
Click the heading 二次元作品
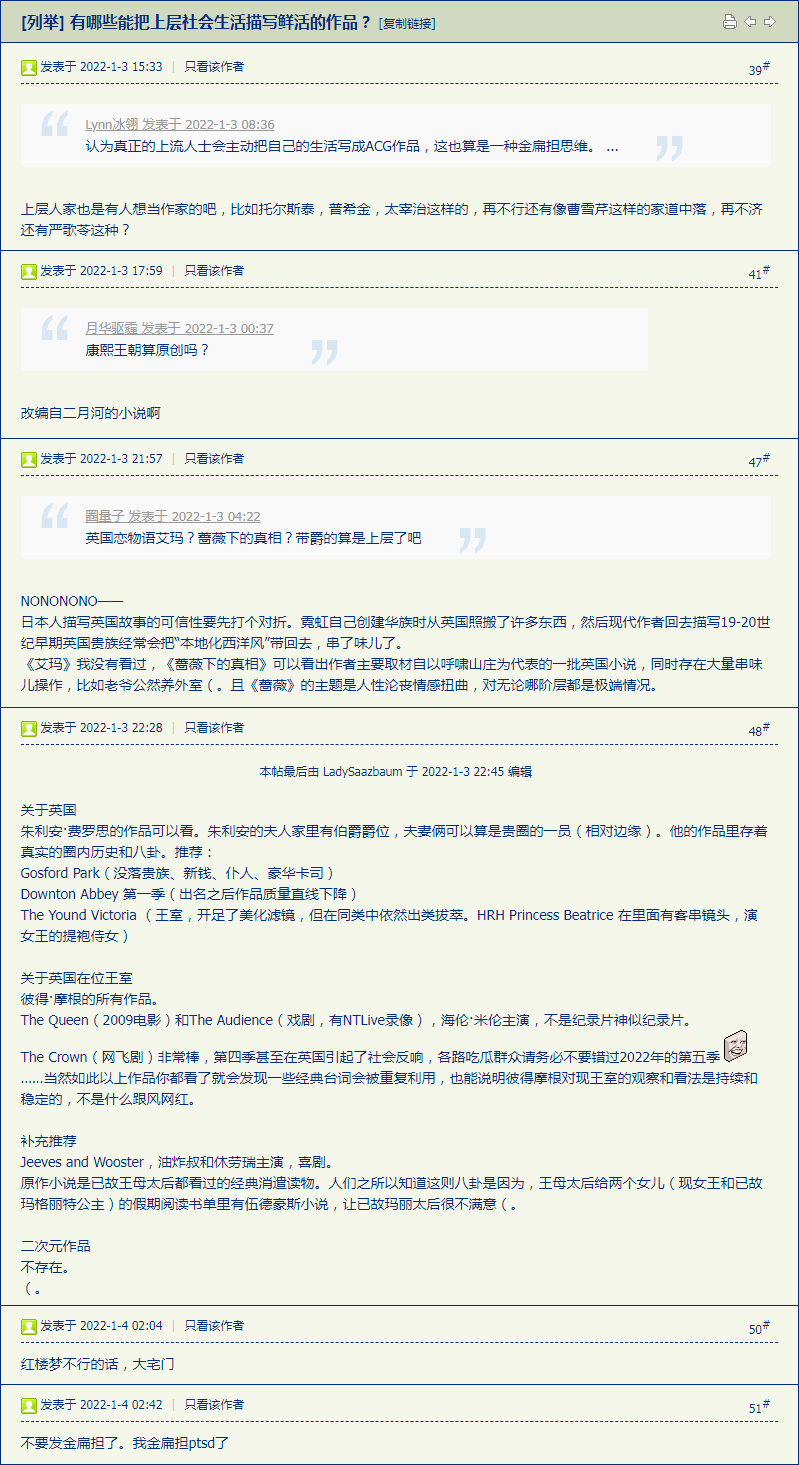click(56, 1246)
